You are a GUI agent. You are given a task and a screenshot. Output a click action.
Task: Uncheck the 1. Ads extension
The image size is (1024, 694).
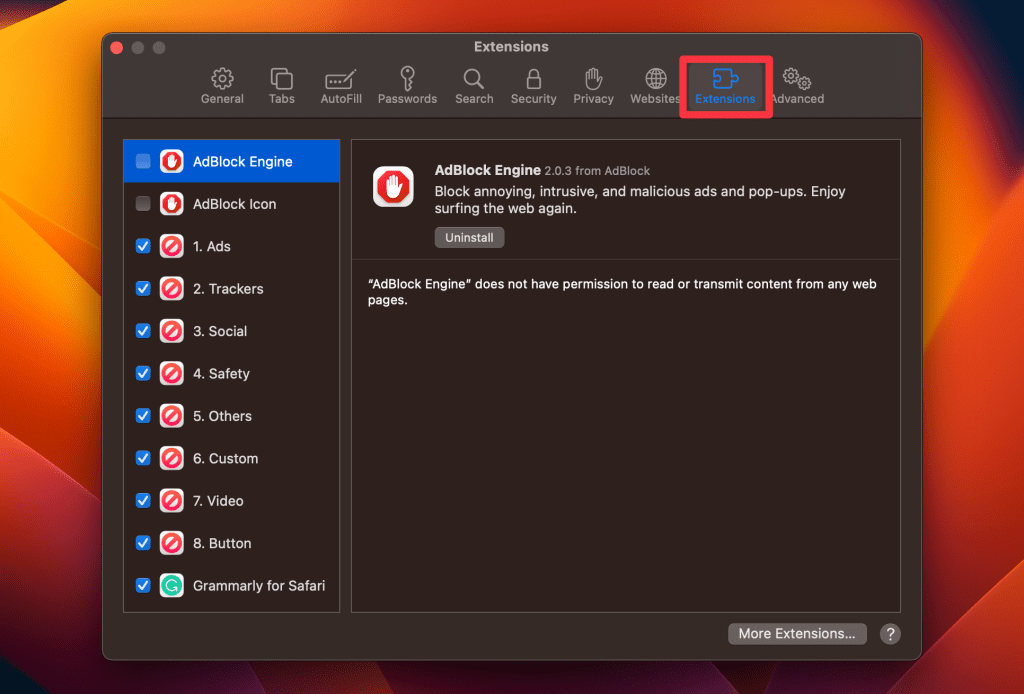click(143, 246)
